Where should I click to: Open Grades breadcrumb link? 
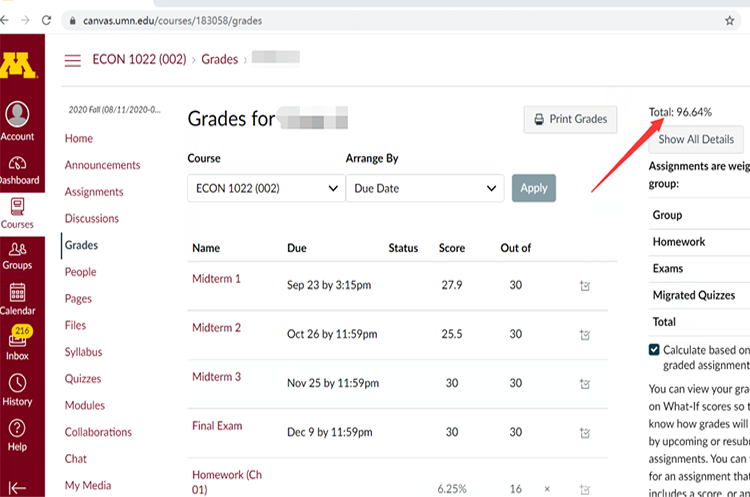point(220,59)
